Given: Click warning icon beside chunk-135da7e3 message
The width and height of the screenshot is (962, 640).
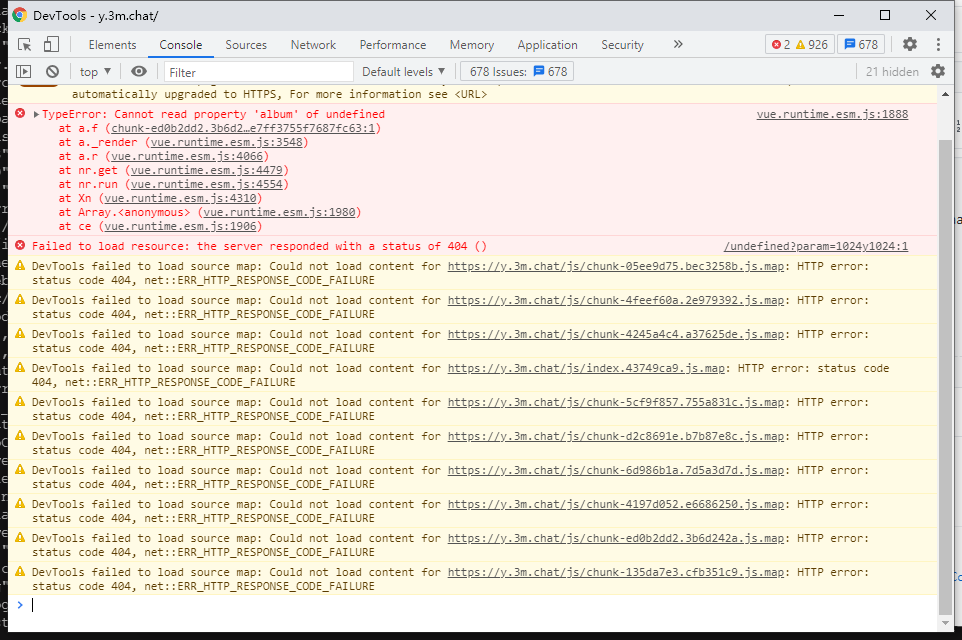Looking at the screenshot, I should [x=20, y=571].
